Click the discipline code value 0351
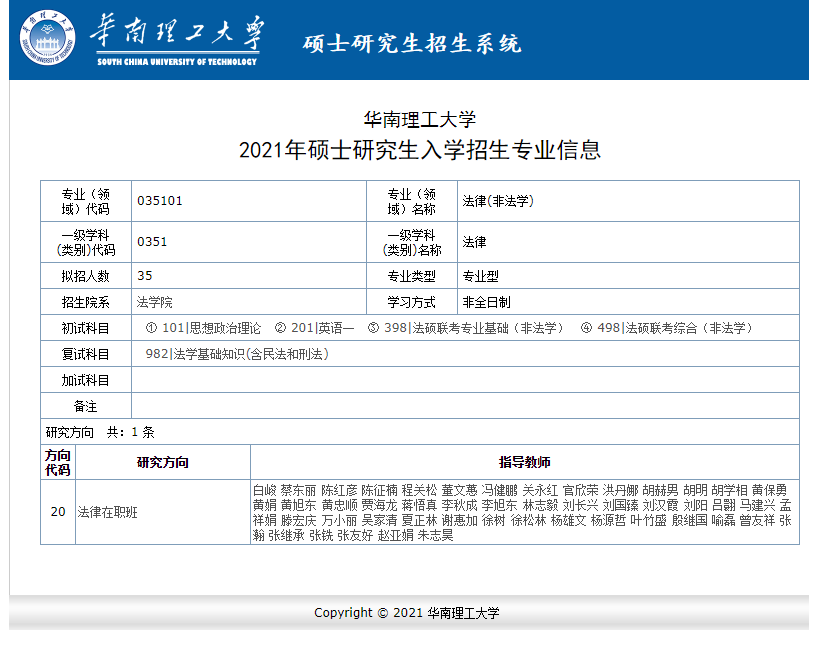 pos(152,242)
